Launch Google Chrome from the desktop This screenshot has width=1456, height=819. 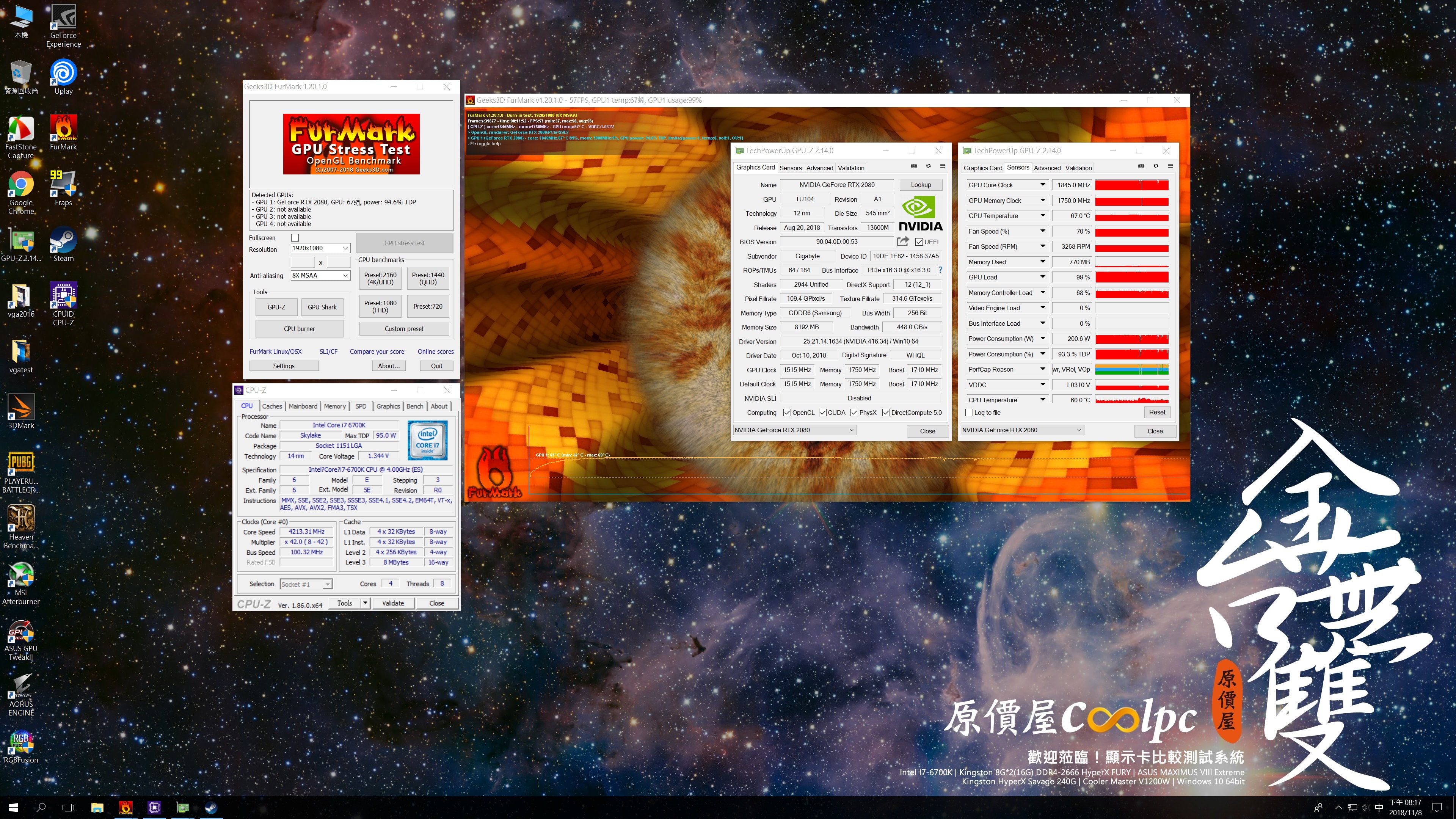[21, 193]
